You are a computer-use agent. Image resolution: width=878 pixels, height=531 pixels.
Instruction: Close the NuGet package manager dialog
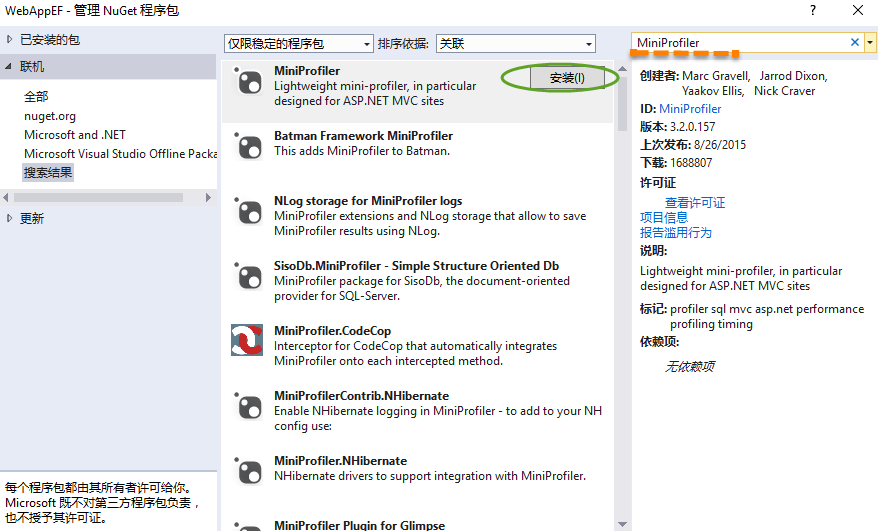click(858, 10)
